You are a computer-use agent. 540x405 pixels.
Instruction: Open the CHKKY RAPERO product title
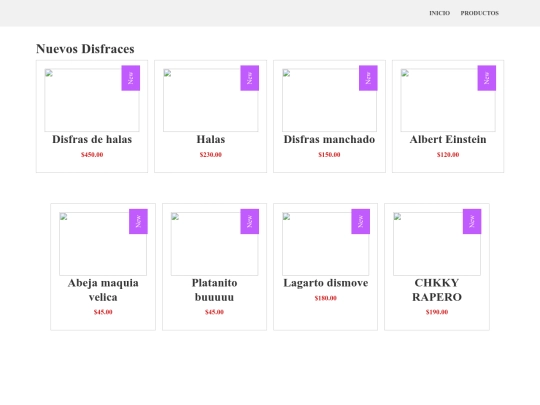pos(437,290)
